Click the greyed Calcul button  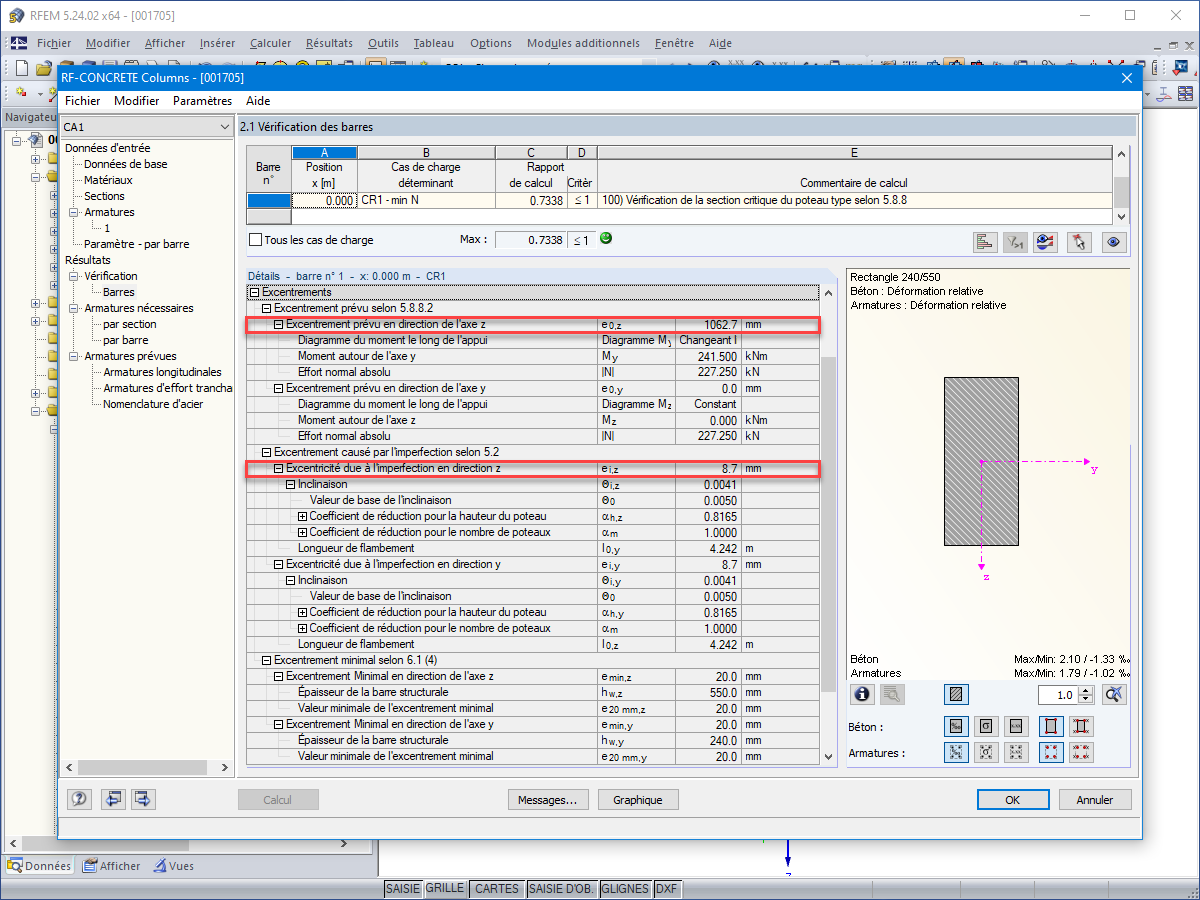pyautogui.click(x=277, y=800)
